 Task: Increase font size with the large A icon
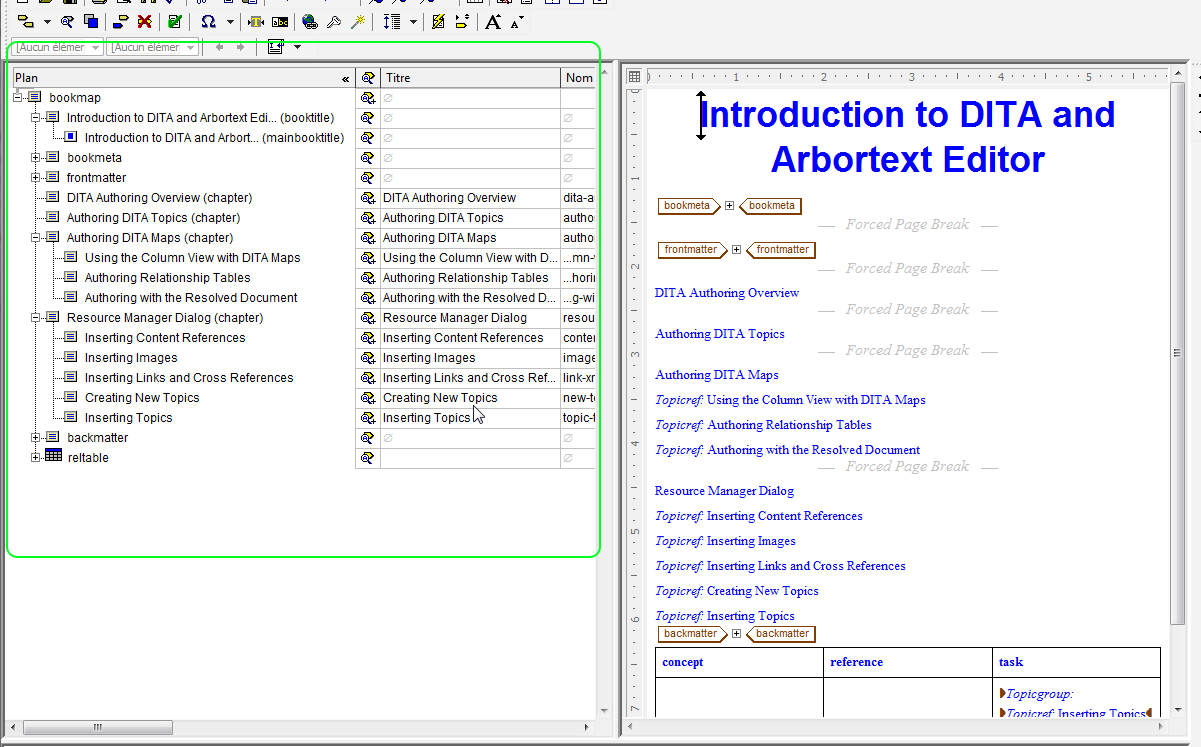click(x=492, y=21)
